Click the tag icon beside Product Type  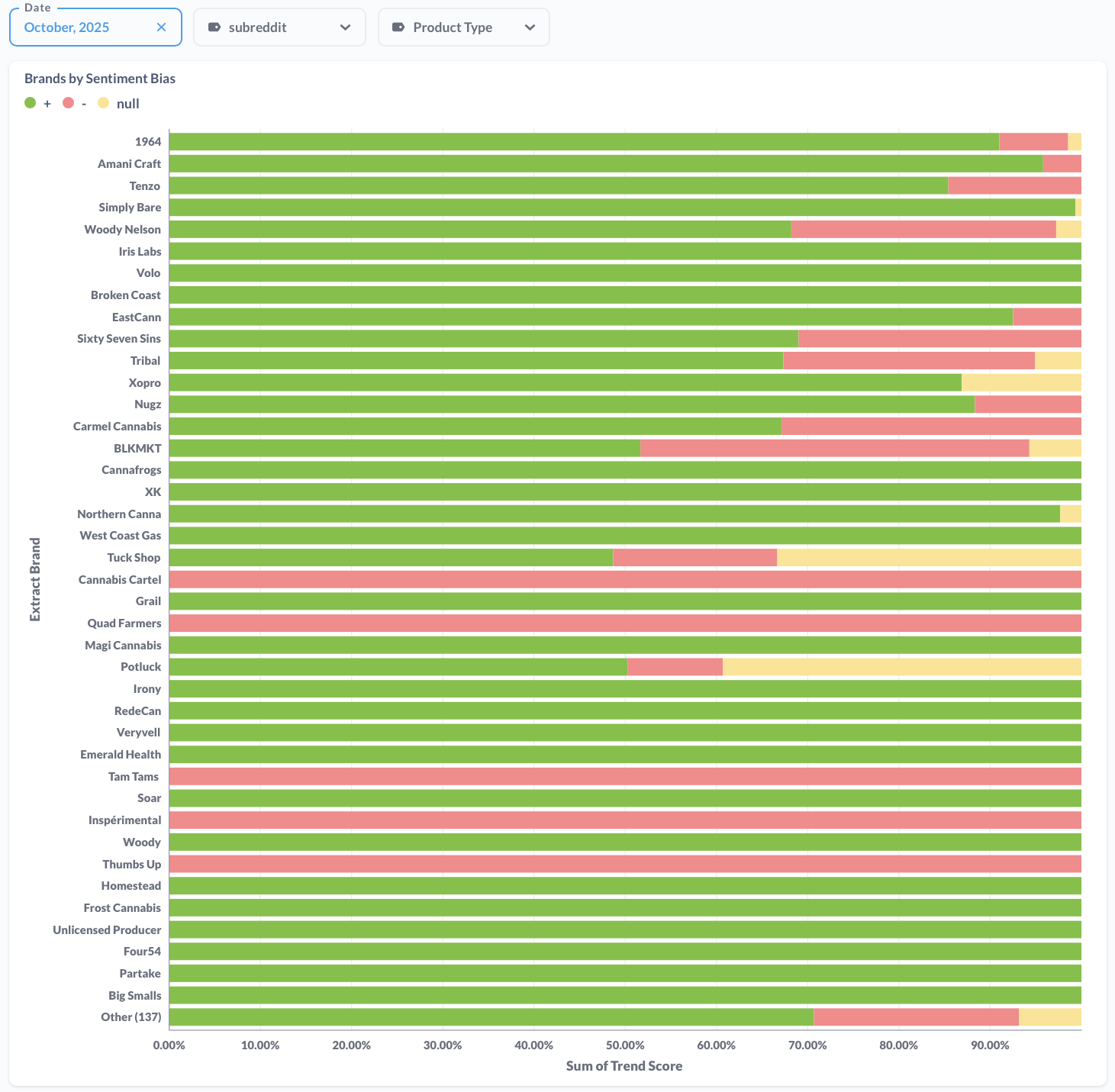point(398,27)
